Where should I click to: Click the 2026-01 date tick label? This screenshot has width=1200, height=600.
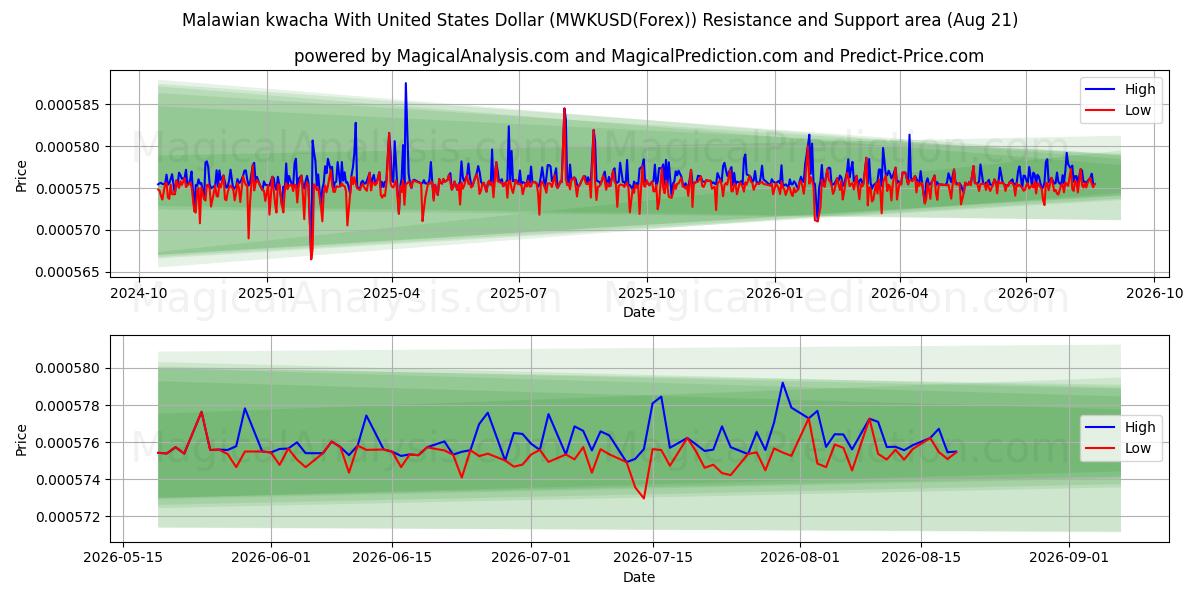[774, 293]
